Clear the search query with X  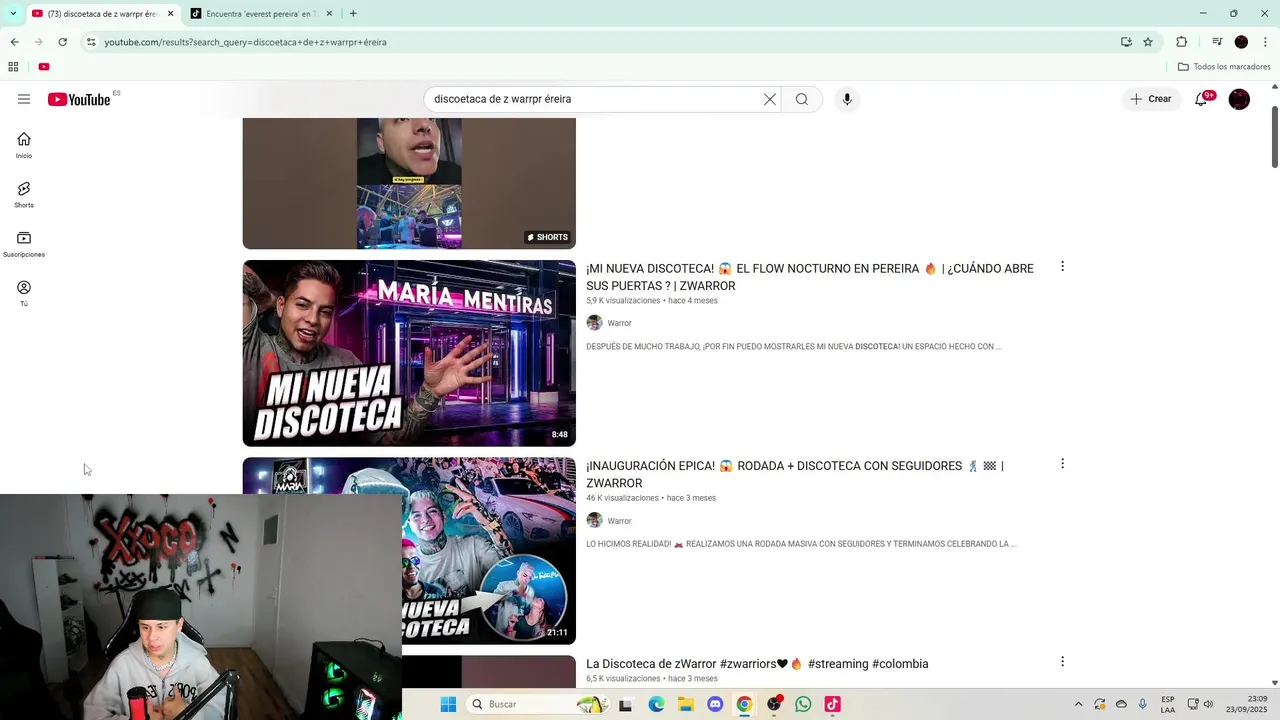tap(770, 99)
